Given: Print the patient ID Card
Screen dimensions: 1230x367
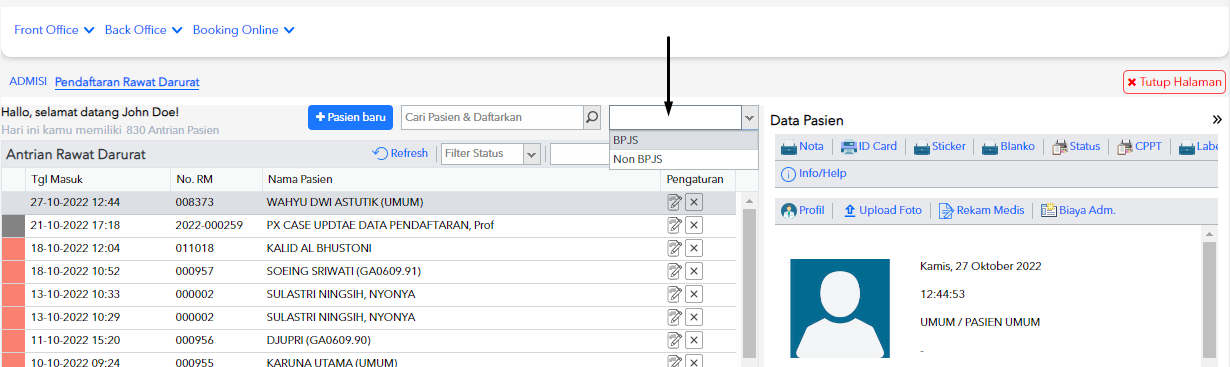Looking at the screenshot, I should click(x=868, y=147).
